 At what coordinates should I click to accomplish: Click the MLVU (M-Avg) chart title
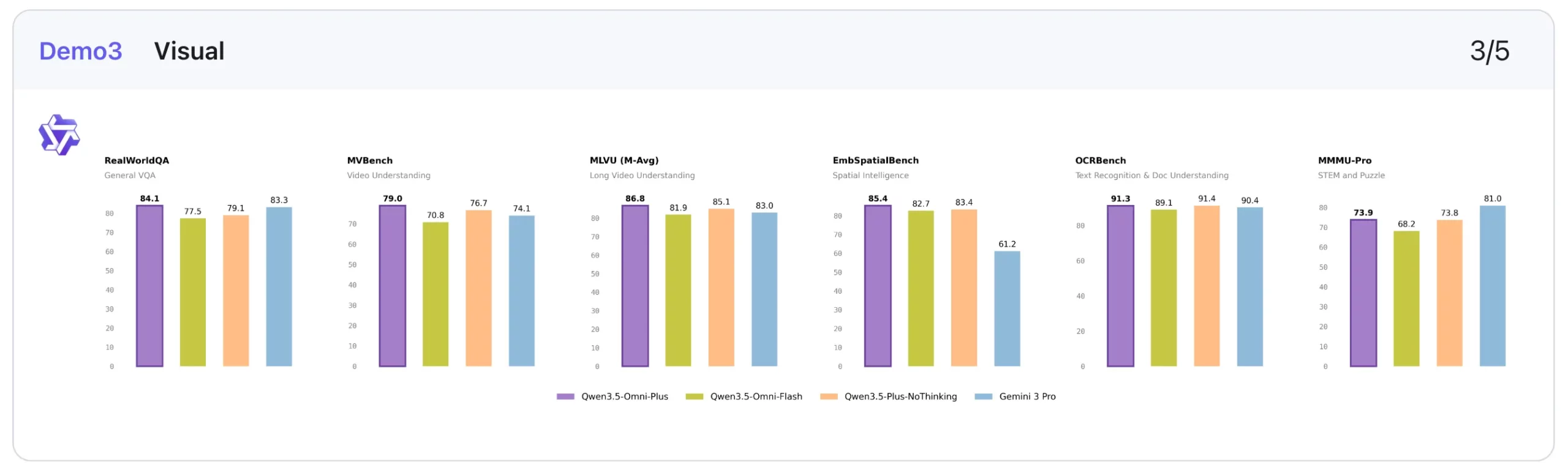(624, 160)
